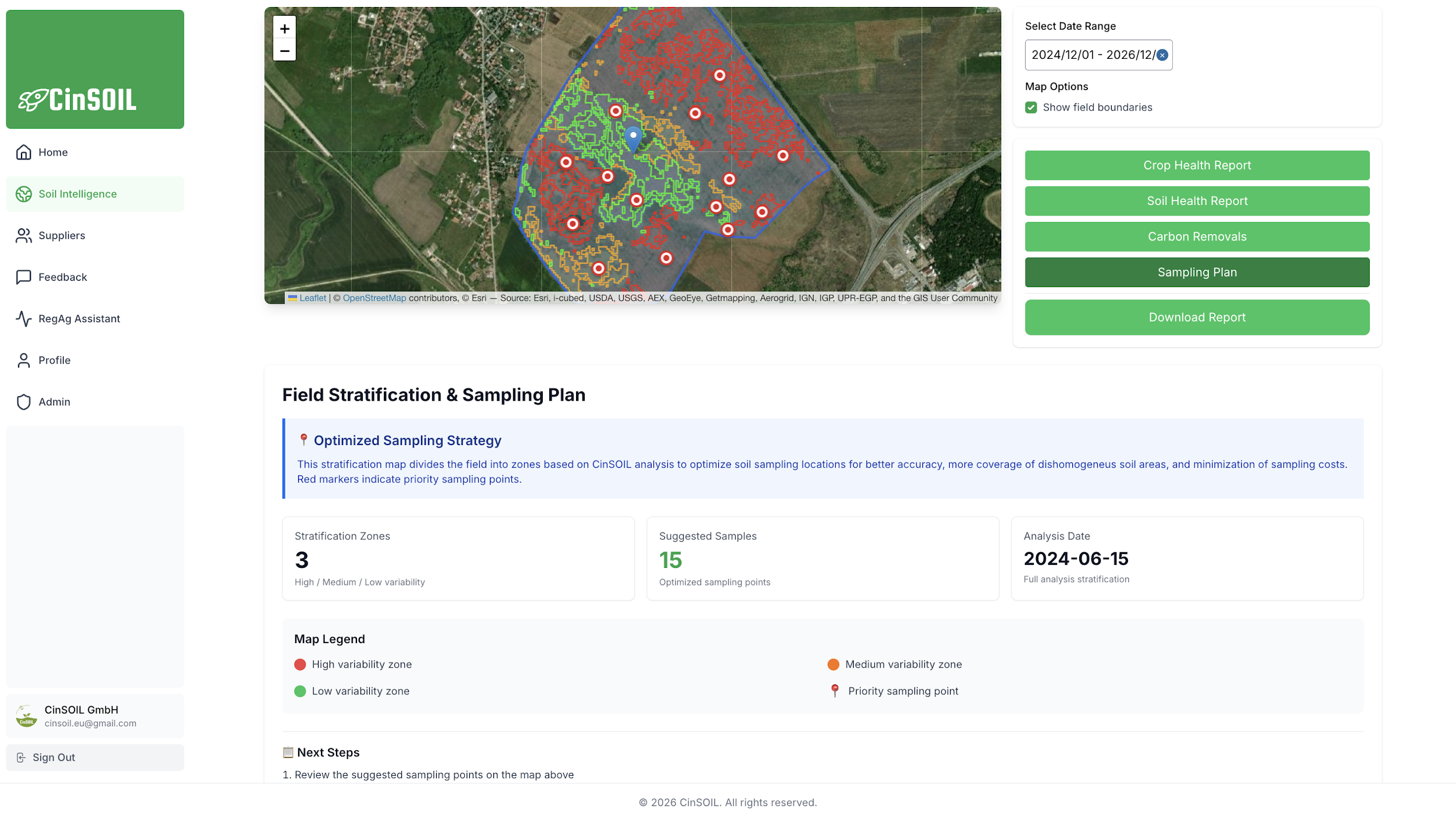Click the Download Report button
The height and width of the screenshot is (819, 1456).
[1197, 317]
